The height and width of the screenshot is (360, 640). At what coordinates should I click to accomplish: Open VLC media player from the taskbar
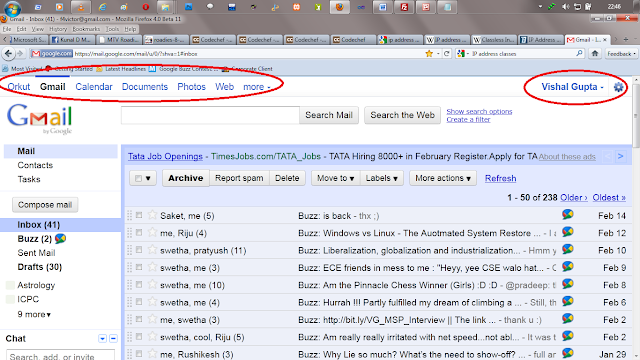pyautogui.click(x=81, y=7)
